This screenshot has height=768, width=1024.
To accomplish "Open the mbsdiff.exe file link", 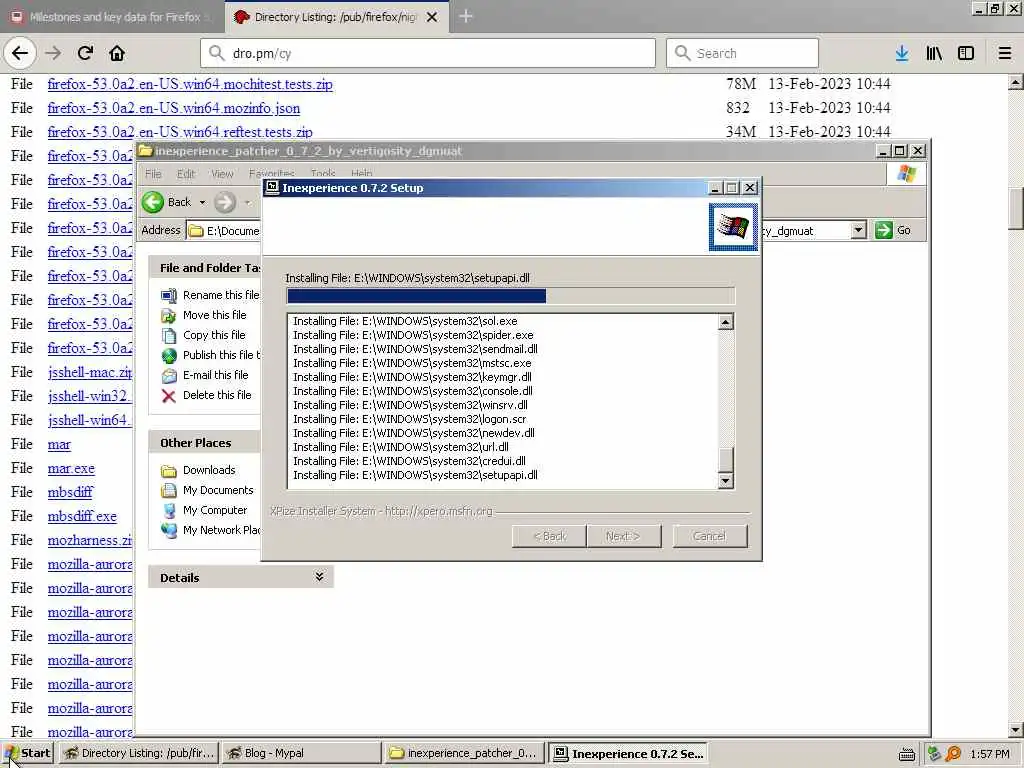I will pos(82,516).
